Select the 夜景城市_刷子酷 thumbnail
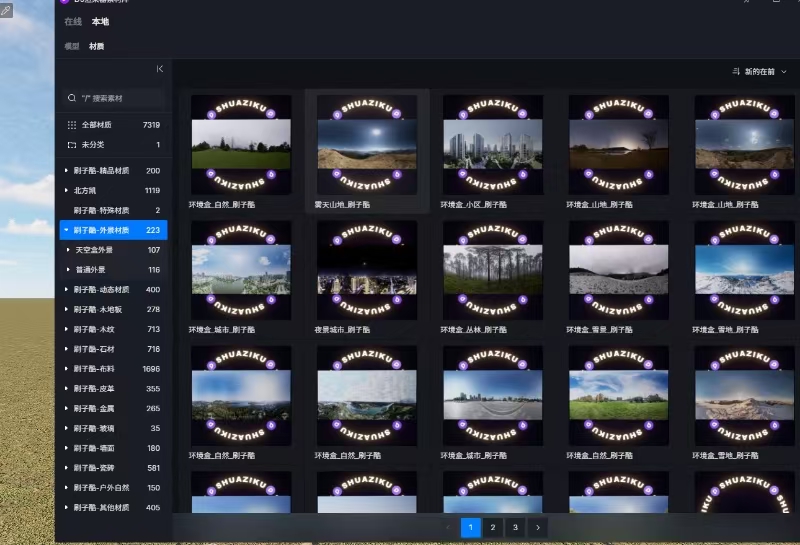 (367, 270)
